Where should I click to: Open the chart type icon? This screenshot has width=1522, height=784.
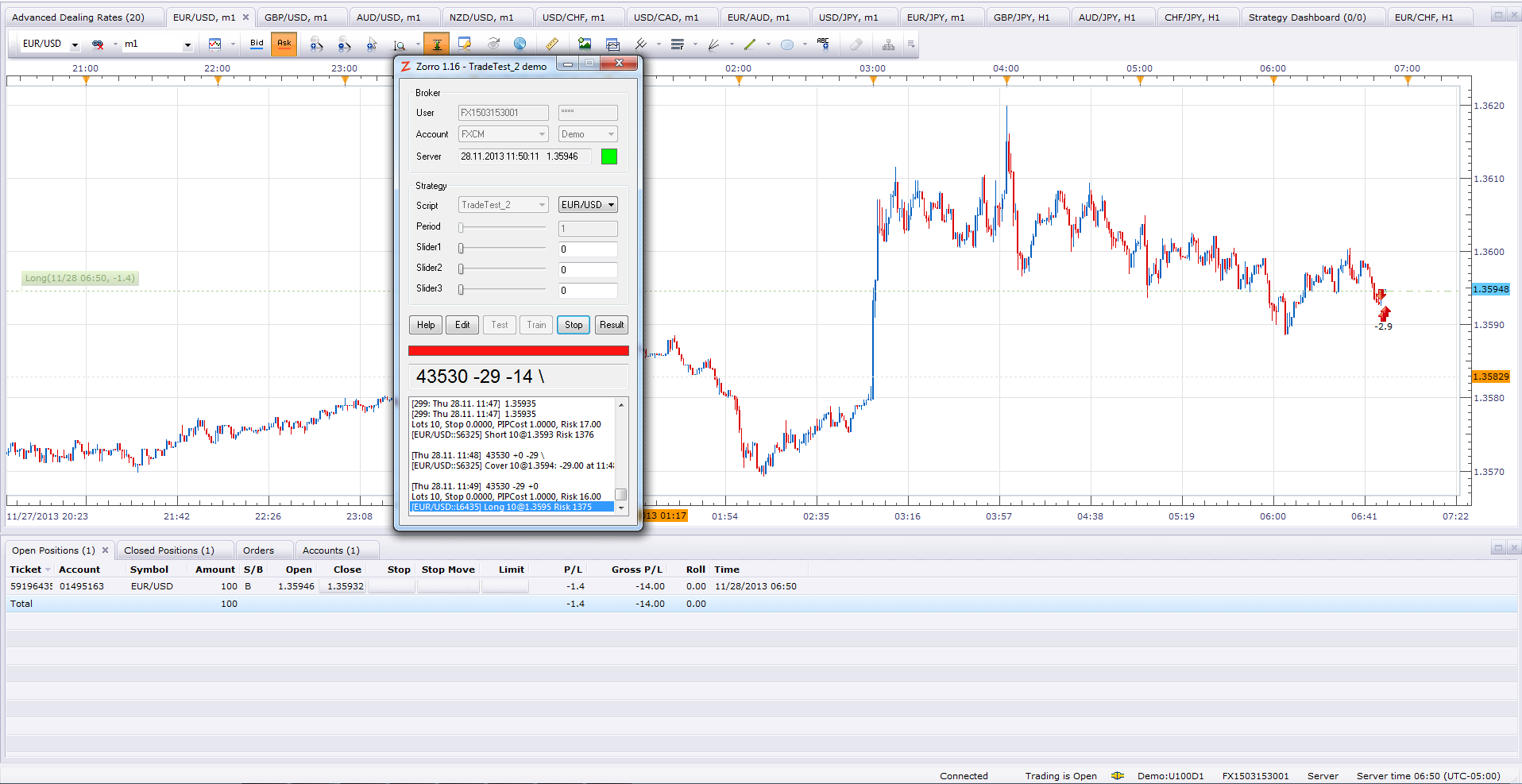click(x=214, y=44)
